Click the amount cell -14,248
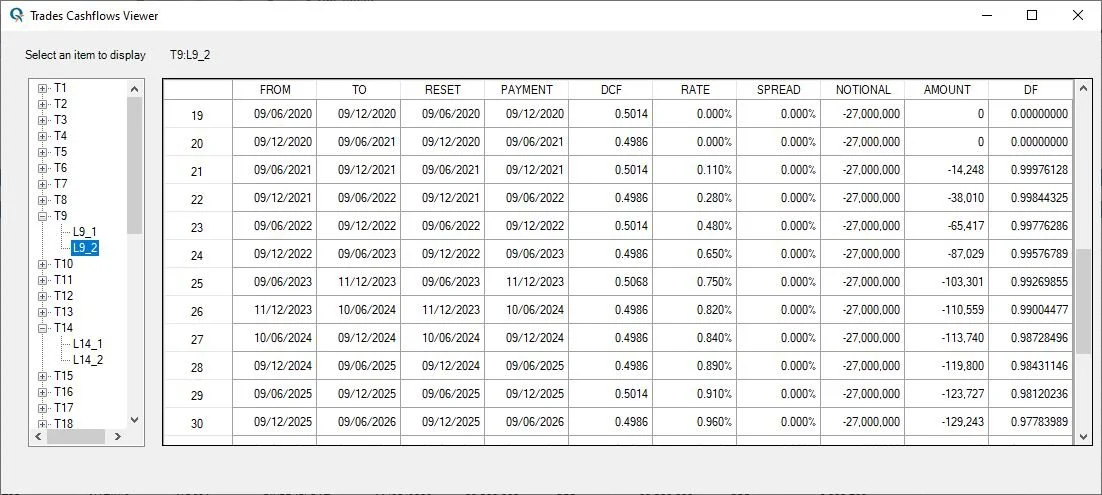Image resolution: width=1102 pixels, height=495 pixels. 947,170
